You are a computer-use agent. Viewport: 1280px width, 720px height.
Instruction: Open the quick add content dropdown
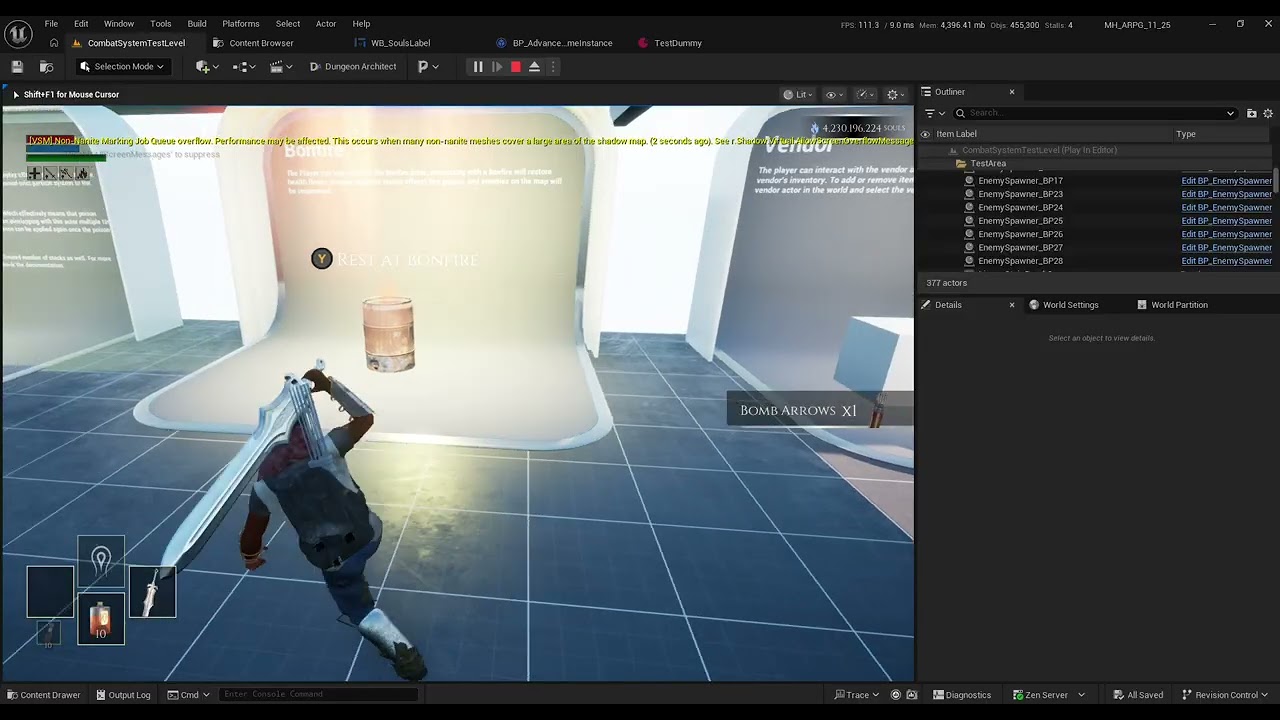208,67
